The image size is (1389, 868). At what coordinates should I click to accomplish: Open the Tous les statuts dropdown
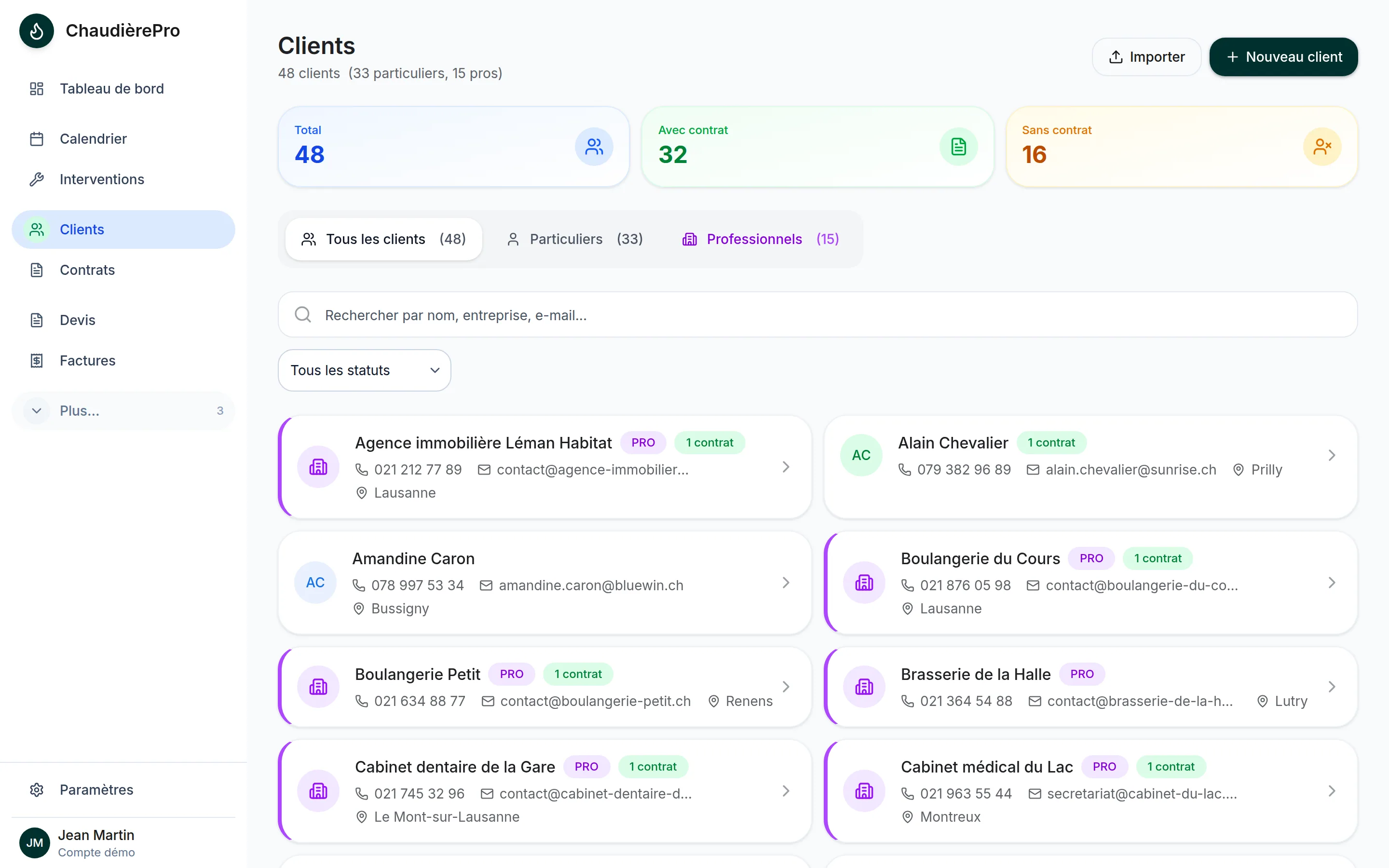pyautogui.click(x=365, y=370)
